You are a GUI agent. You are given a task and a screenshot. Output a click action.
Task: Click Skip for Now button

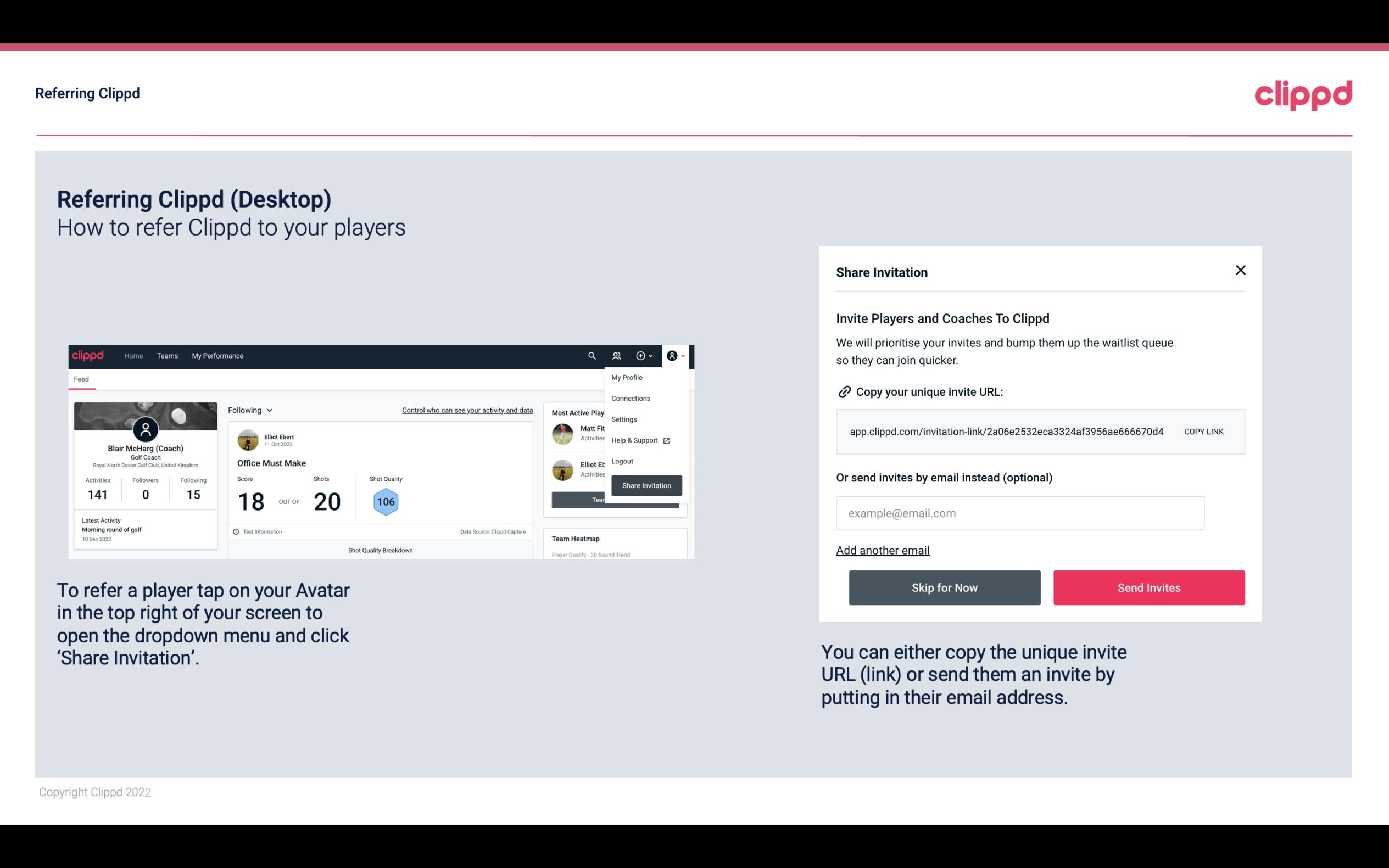click(x=944, y=587)
